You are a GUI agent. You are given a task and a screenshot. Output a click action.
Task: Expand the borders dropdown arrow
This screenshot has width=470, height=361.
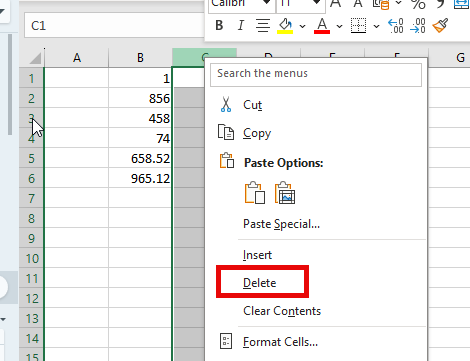click(x=376, y=26)
